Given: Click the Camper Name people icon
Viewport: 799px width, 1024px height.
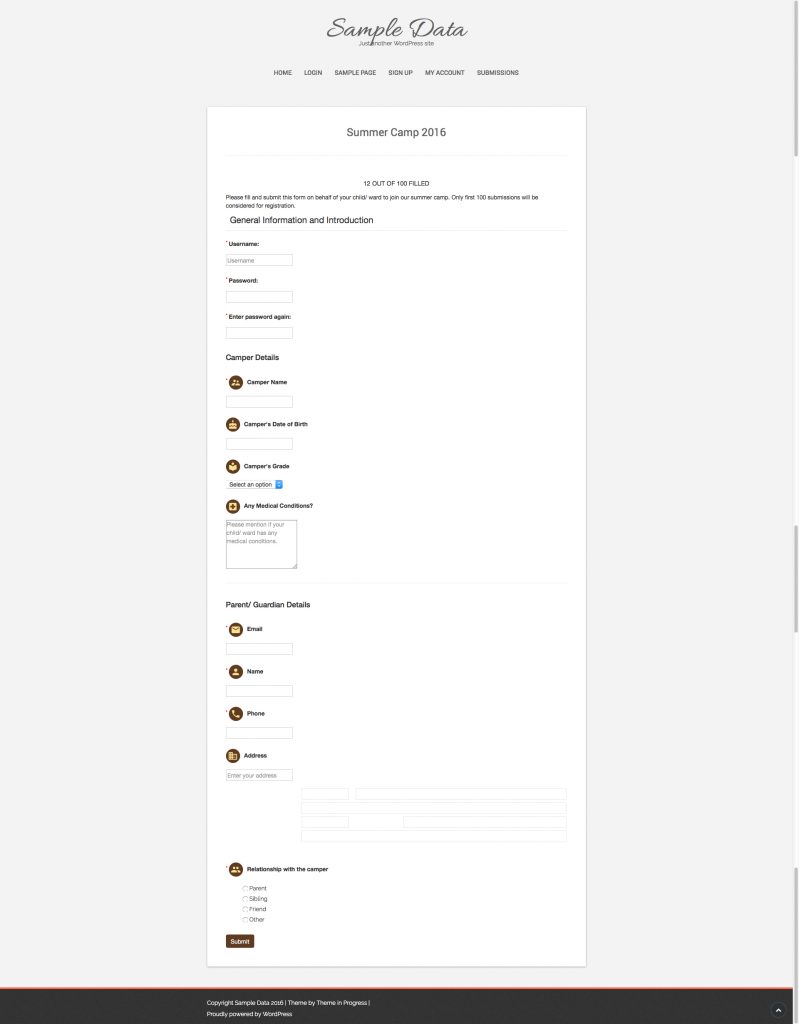Looking at the screenshot, I should point(236,383).
